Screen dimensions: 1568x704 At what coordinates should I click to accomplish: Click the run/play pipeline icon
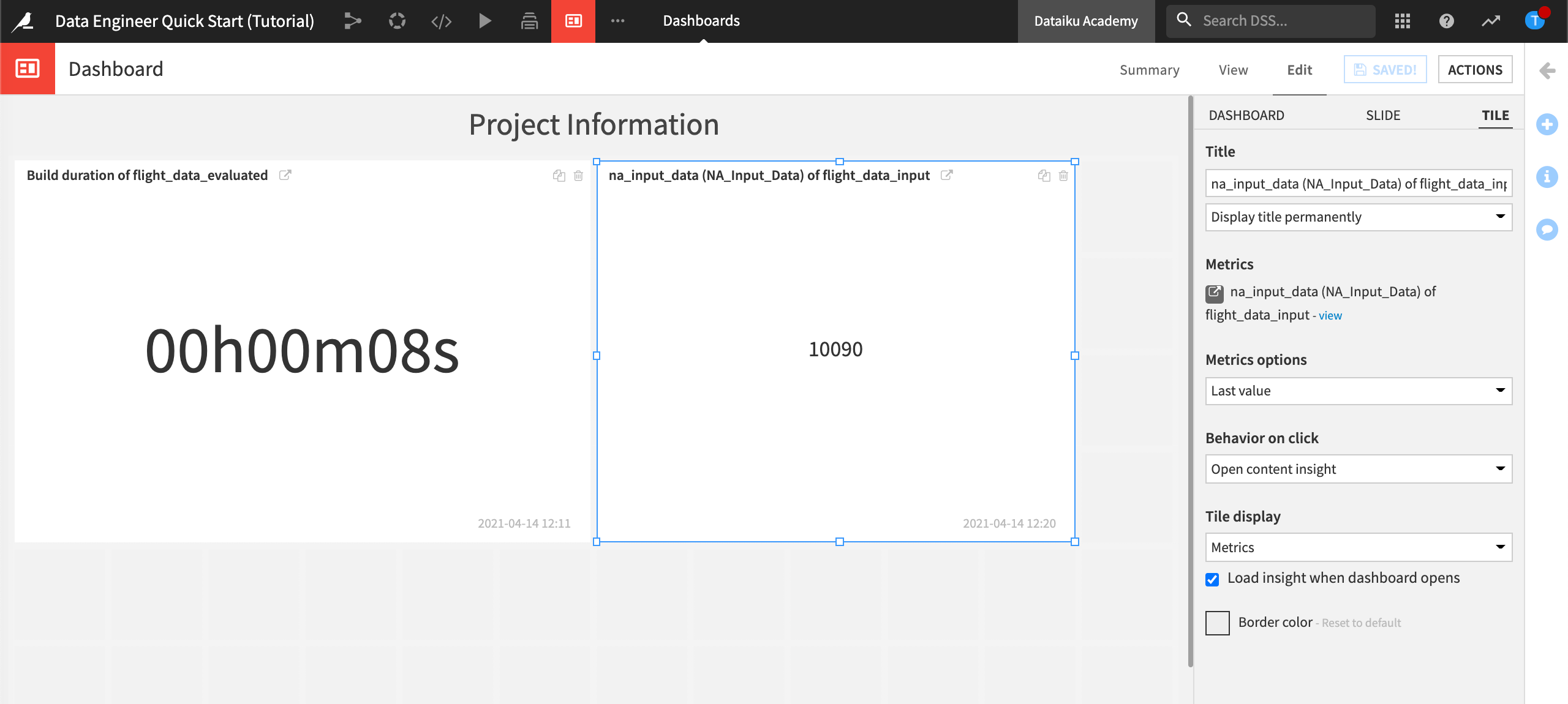[x=485, y=20]
